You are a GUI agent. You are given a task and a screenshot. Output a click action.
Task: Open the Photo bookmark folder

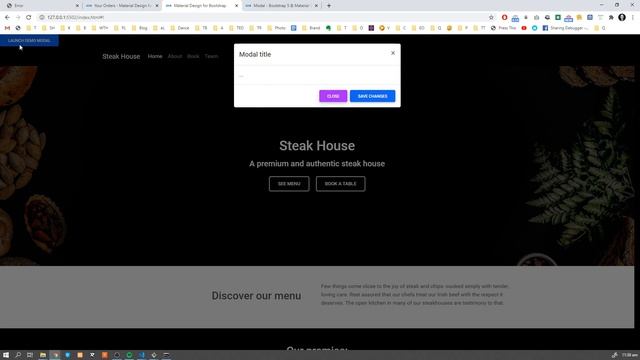[276, 28]
